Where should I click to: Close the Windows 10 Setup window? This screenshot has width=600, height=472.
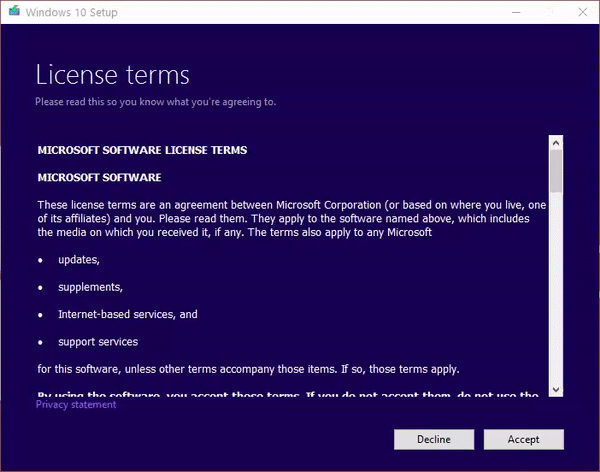point(582,12)
